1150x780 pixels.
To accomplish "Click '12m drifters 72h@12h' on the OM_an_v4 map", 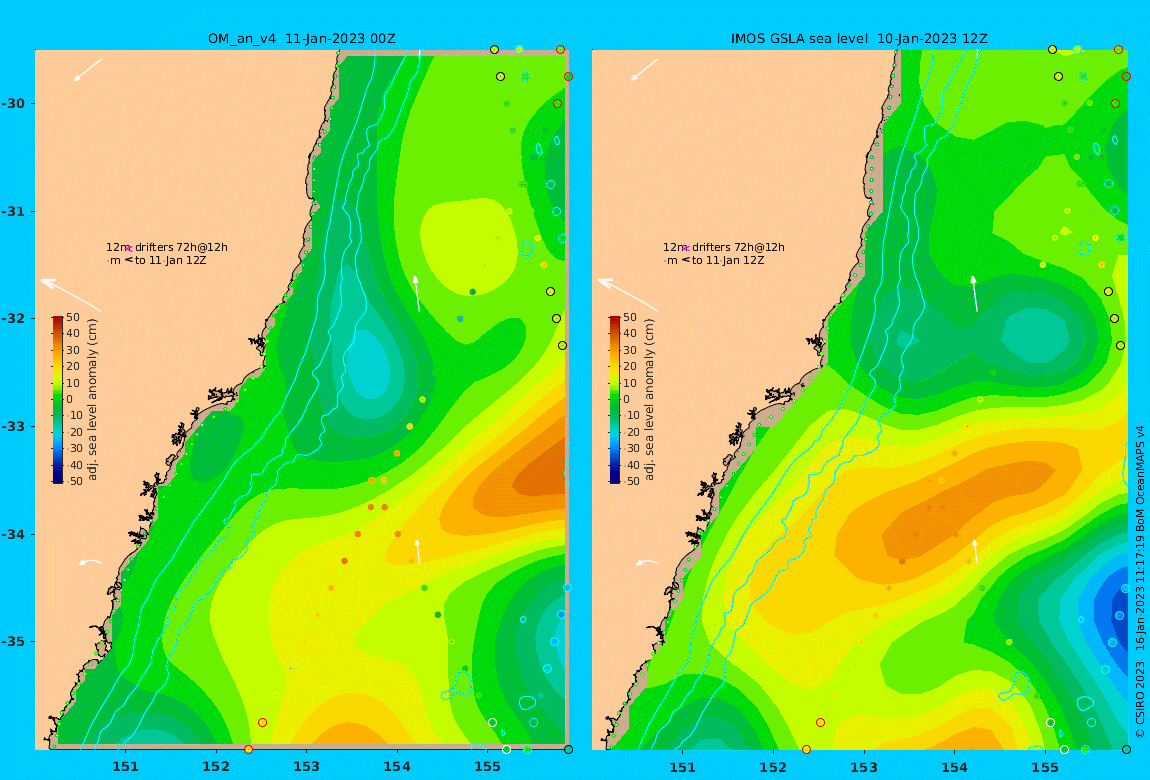I will pos(167,247).
